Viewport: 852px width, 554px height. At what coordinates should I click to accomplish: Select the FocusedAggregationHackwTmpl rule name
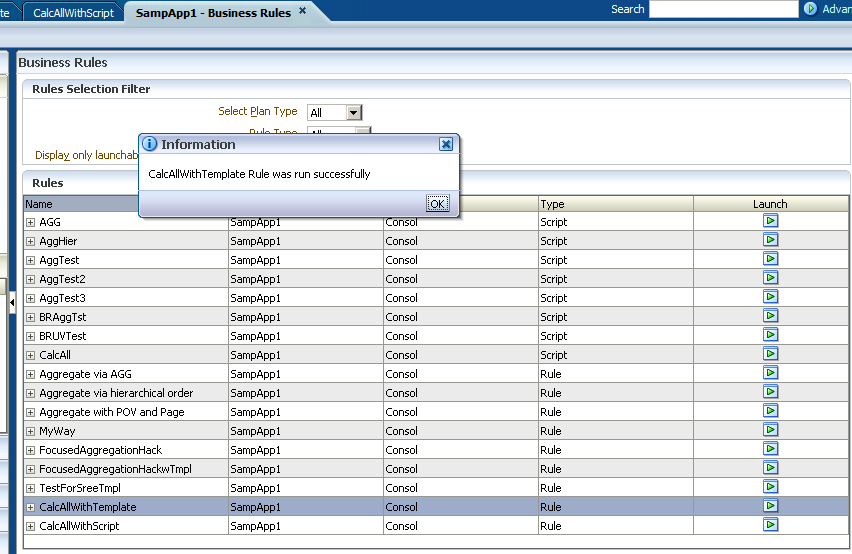pos(115,469)
